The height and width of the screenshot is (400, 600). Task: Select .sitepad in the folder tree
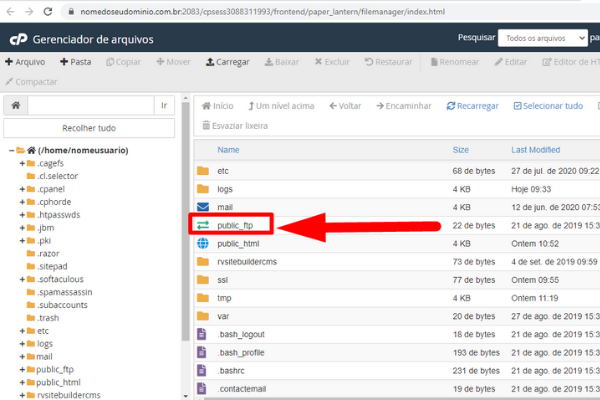pos(52,266)
